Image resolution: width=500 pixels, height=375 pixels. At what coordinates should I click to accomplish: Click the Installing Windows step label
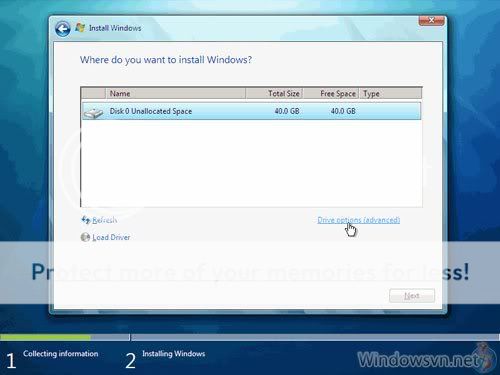174,354
